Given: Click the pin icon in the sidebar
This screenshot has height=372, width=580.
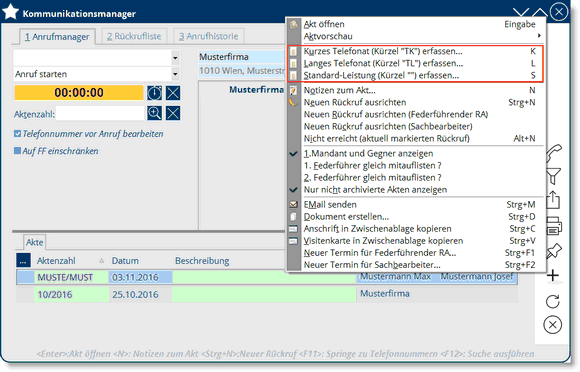Looking at the screenshot, I should click(553, 251).
